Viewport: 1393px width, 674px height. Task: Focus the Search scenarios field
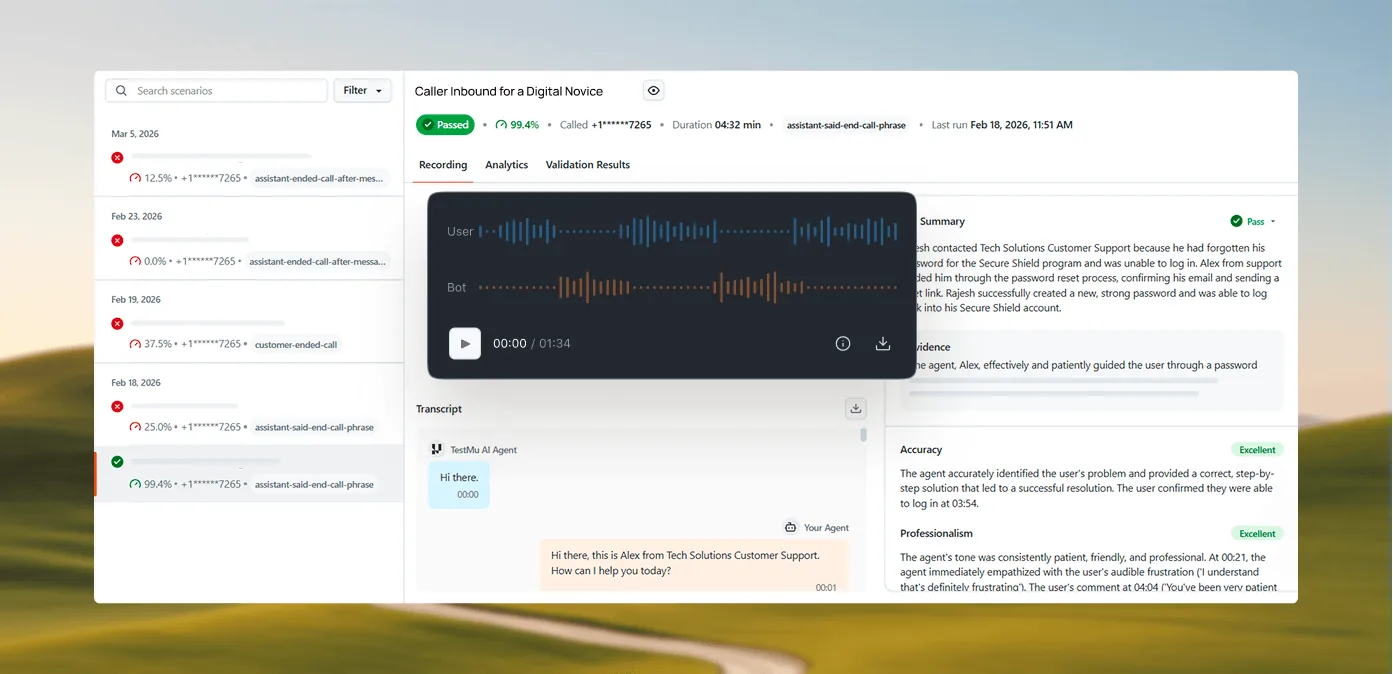(217, 91)
